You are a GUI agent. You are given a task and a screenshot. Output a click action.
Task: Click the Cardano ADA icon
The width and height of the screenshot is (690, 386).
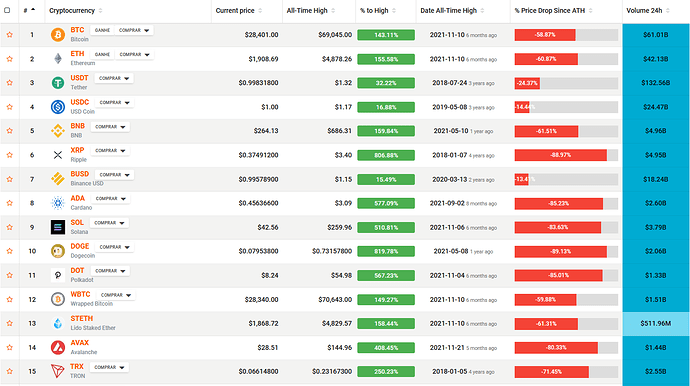tap(58, 203)
